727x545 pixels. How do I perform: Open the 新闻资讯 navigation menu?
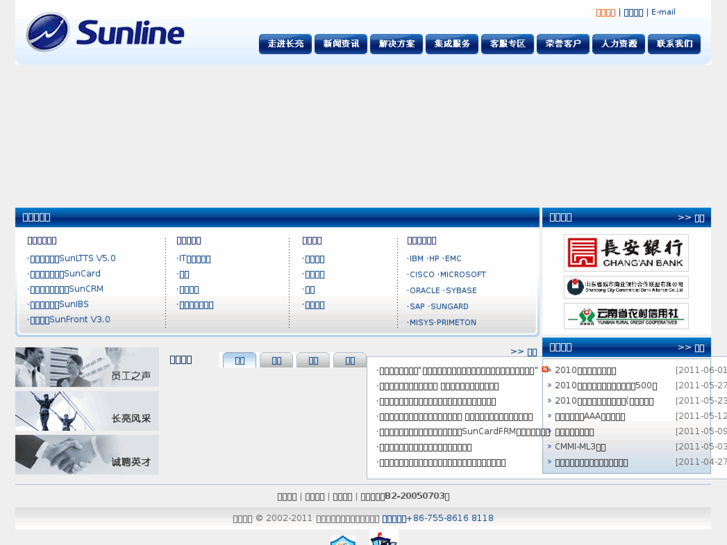[341, 44]
